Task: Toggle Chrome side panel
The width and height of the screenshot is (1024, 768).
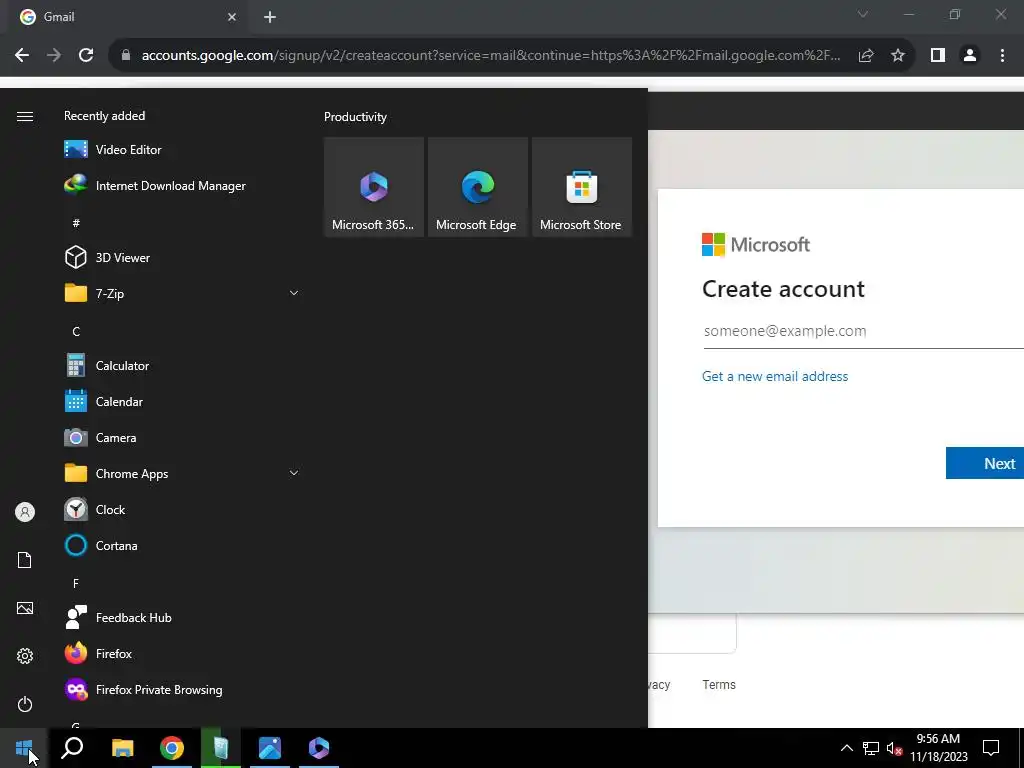Action: (938, 56)
